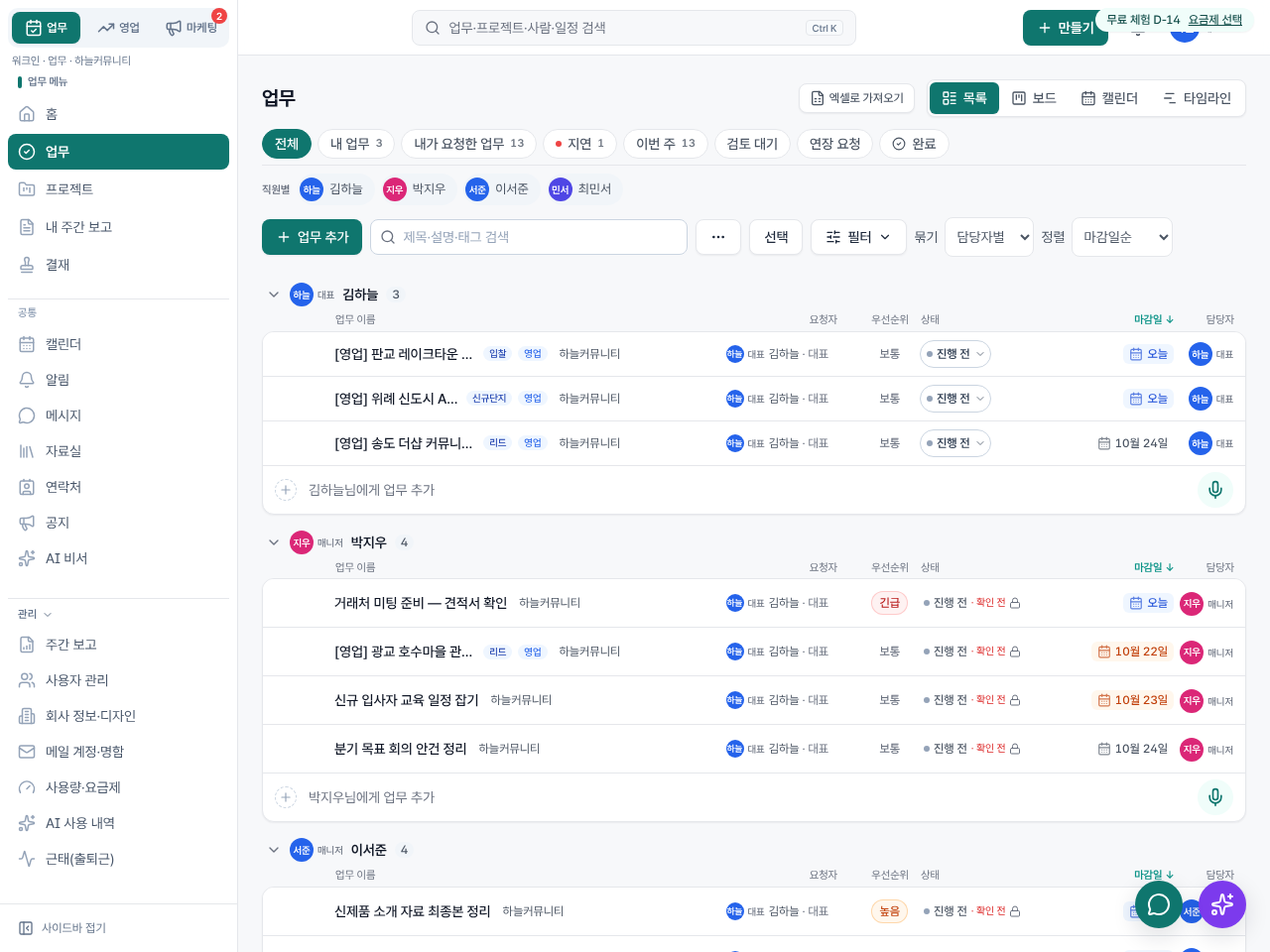Open 결재 approvals in the sidebar

pos(118,265)
